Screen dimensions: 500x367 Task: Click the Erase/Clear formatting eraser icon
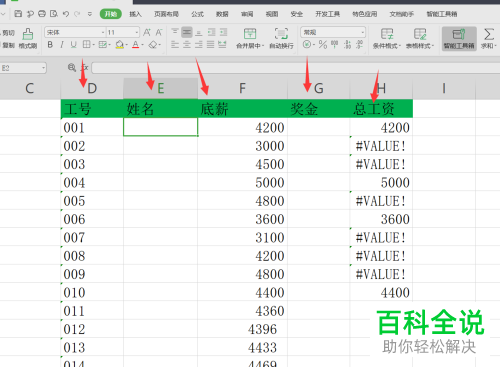(x=153, y=44)
